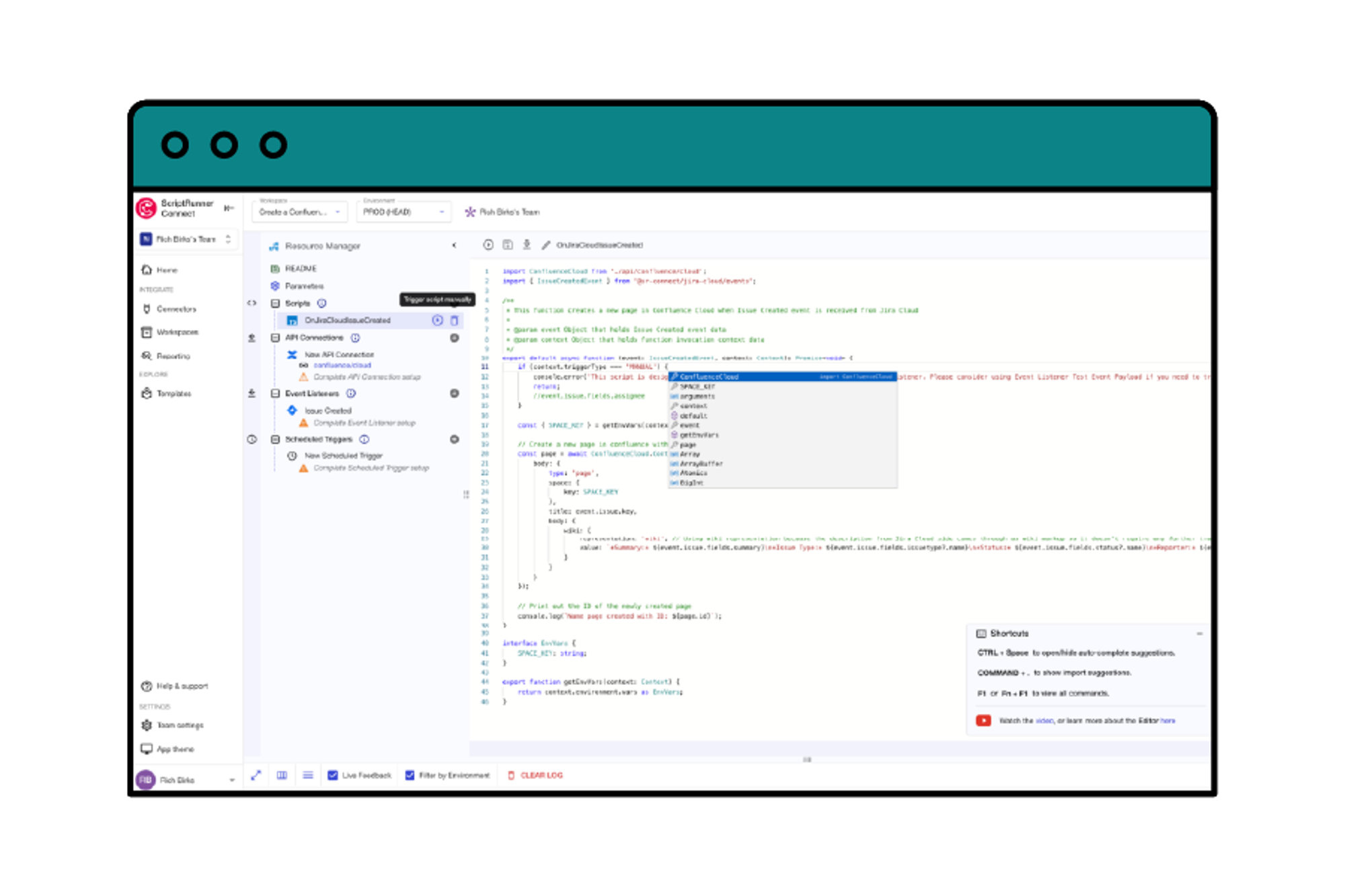The height and width of the screenshot is (896, 1345).
Task: Click the Resource Manager icon
Action: 274,246
